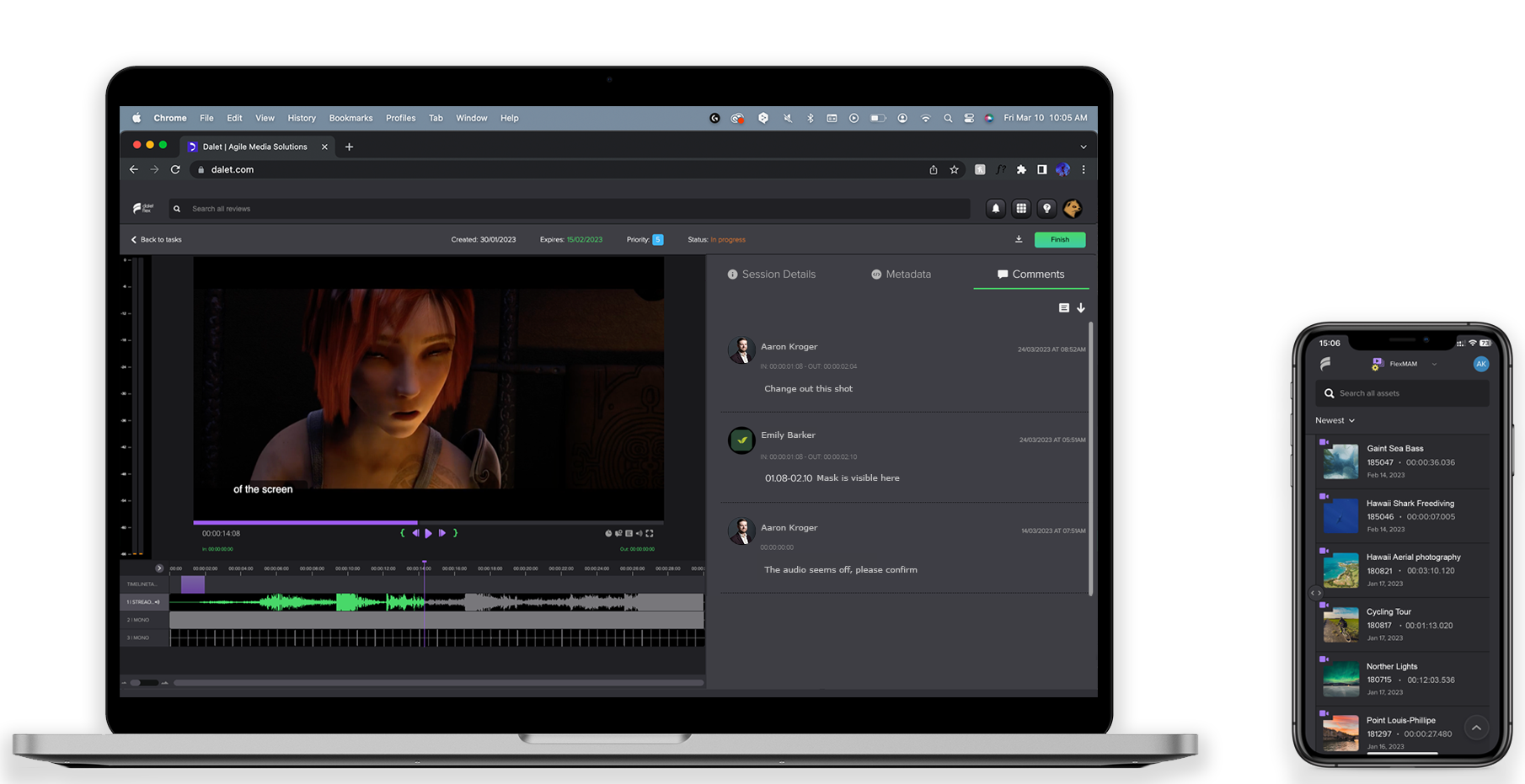
Task: Click the green Finish button
Action: click(1060, 240)
